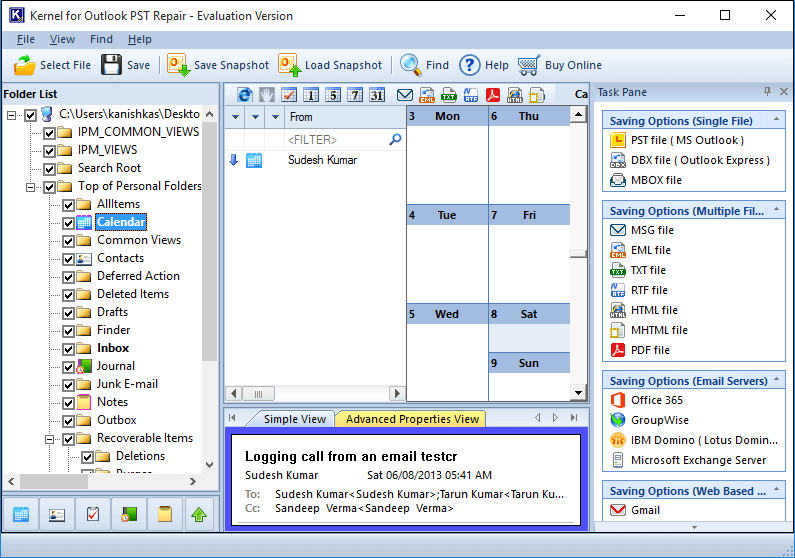Open the dropdown arrow next to From column
The height and width of the screenshot is (558, 795).
(275, 117)
